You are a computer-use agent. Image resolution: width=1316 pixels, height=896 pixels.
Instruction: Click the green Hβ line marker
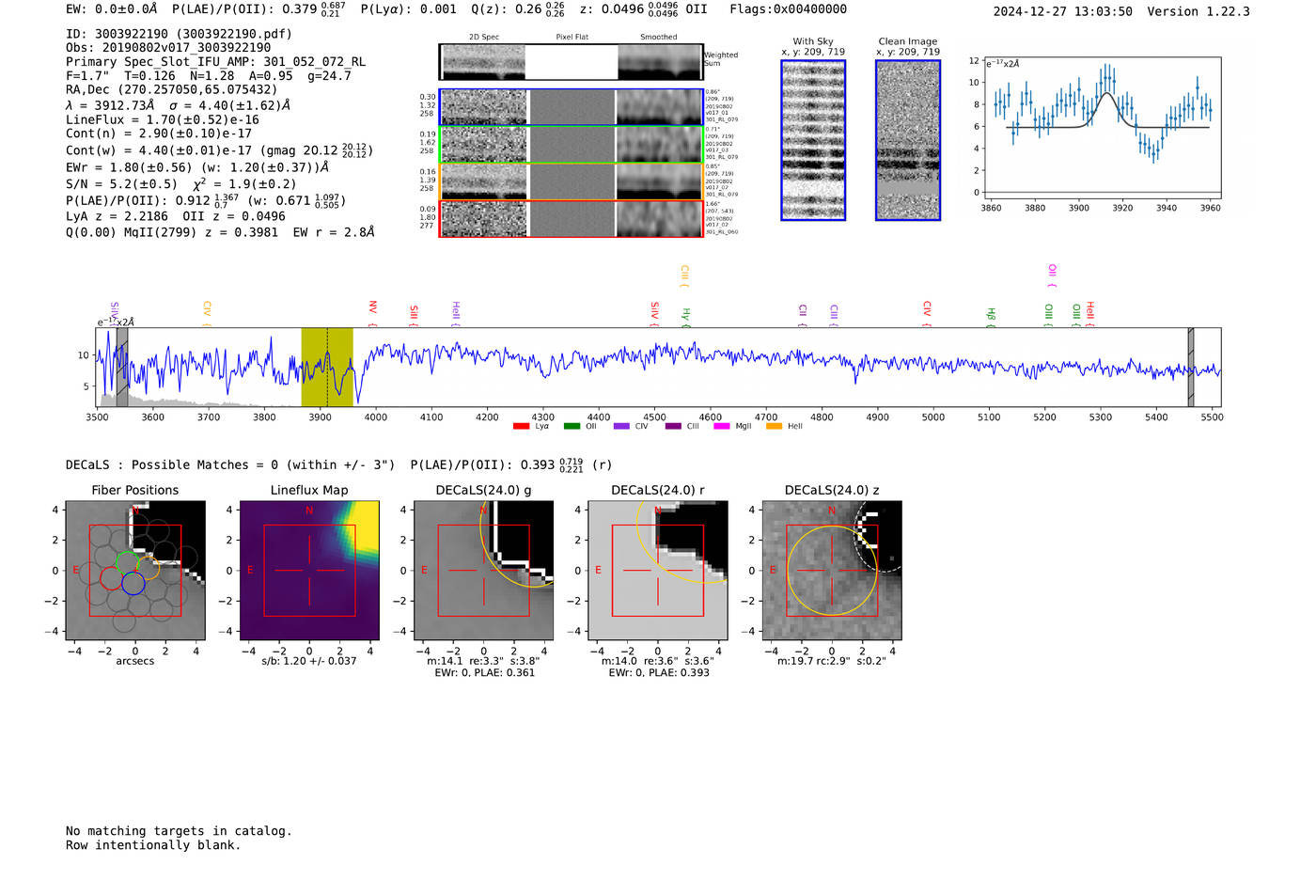tap(990, 317)
